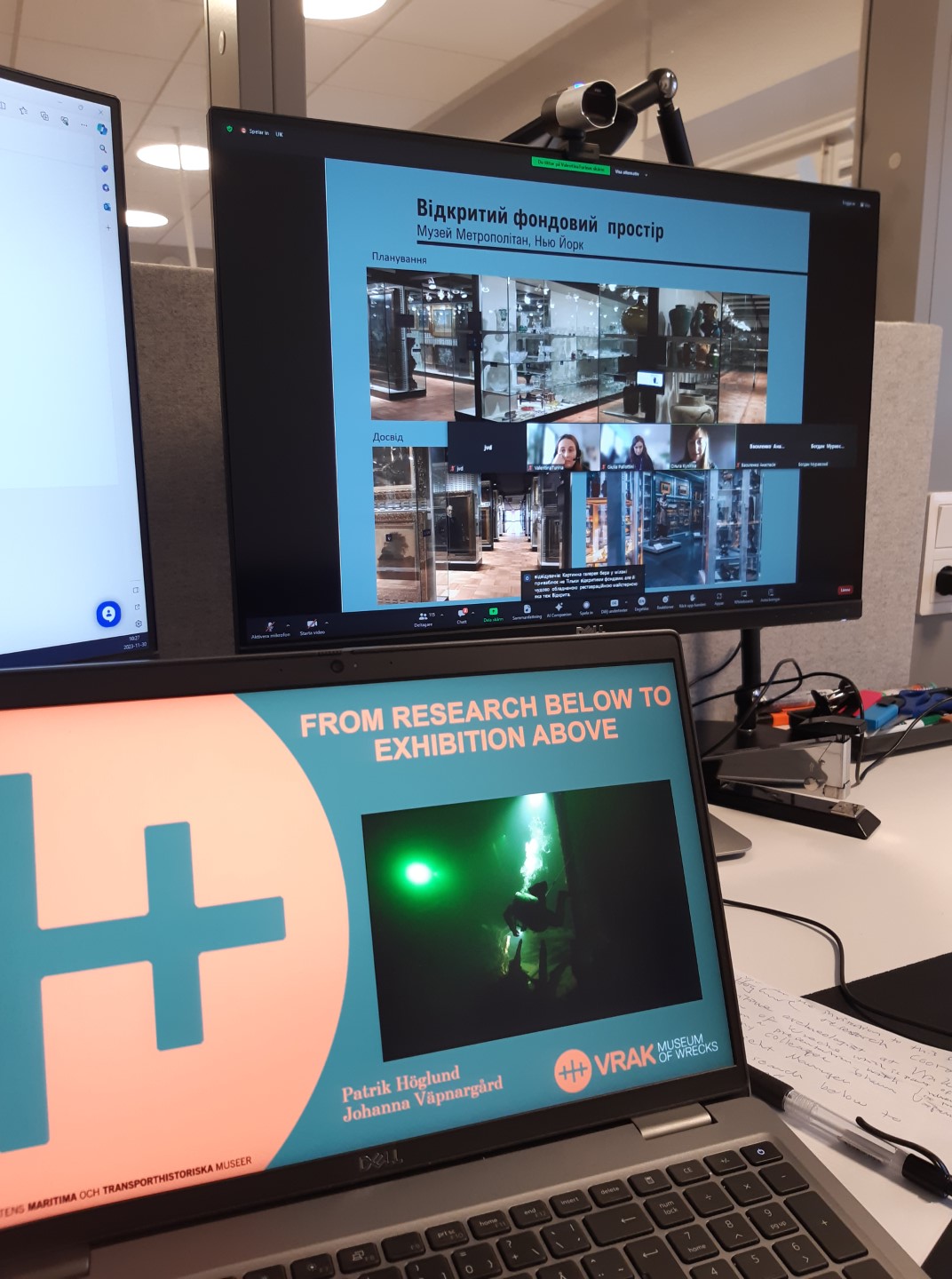952x1279 pixels.
Task: Click the open-in-new-window icon in Edge sidebar
Action: 138,607
